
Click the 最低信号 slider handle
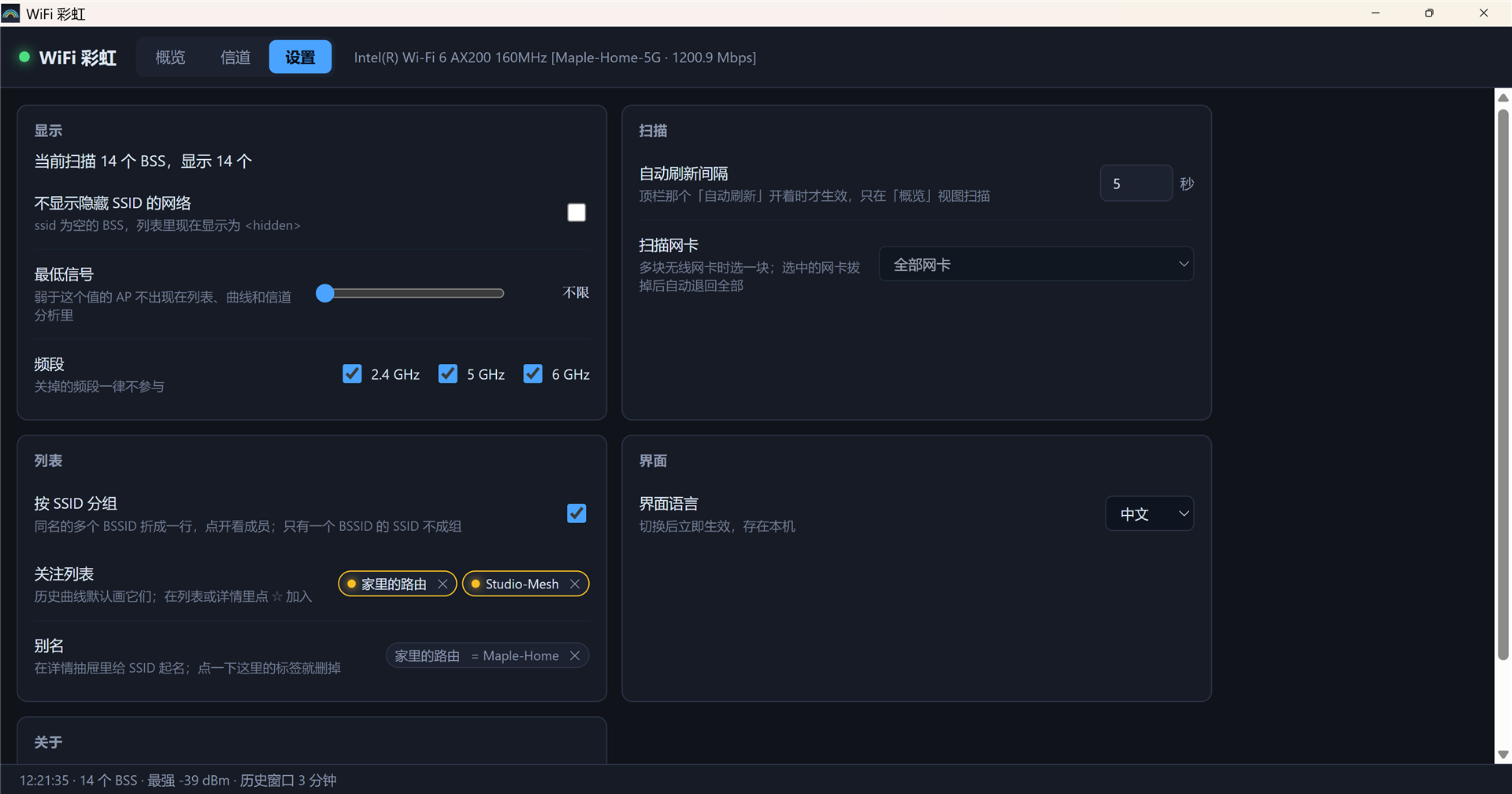click(x=325, y=293)
